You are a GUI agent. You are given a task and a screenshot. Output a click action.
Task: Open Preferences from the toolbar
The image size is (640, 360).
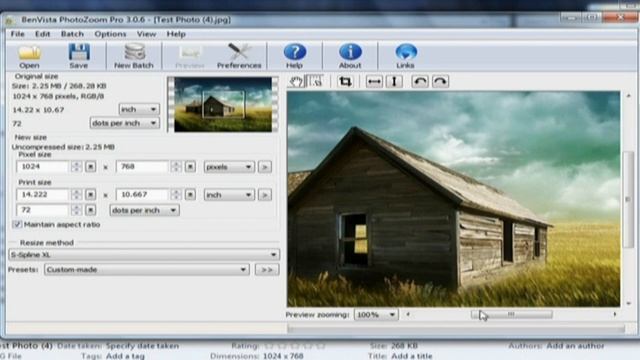click(239, 56)
